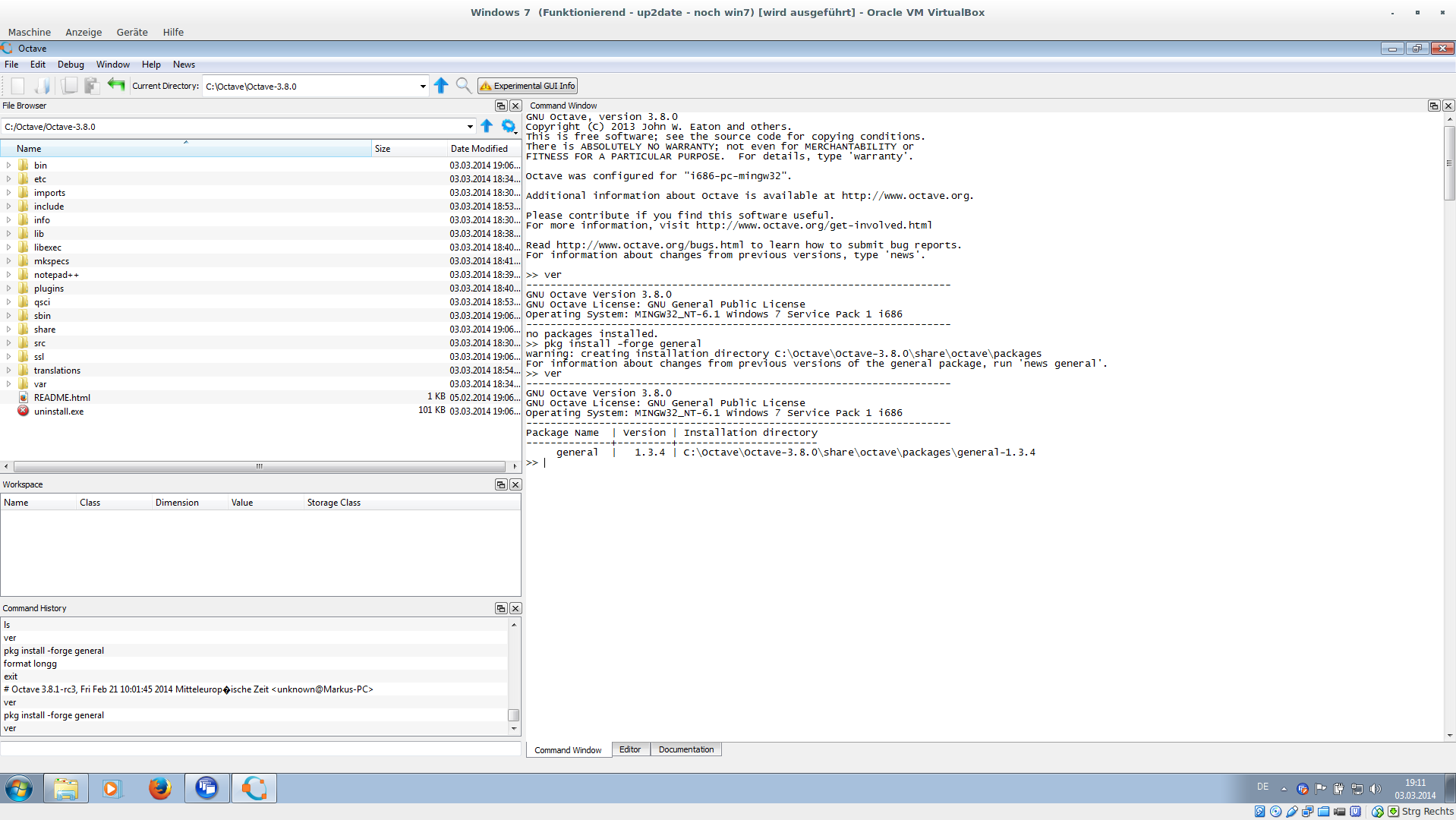This screenshot has height=820, width=1456.
Task: Click the Experimental GUI Info button
Action: (528, 86)
